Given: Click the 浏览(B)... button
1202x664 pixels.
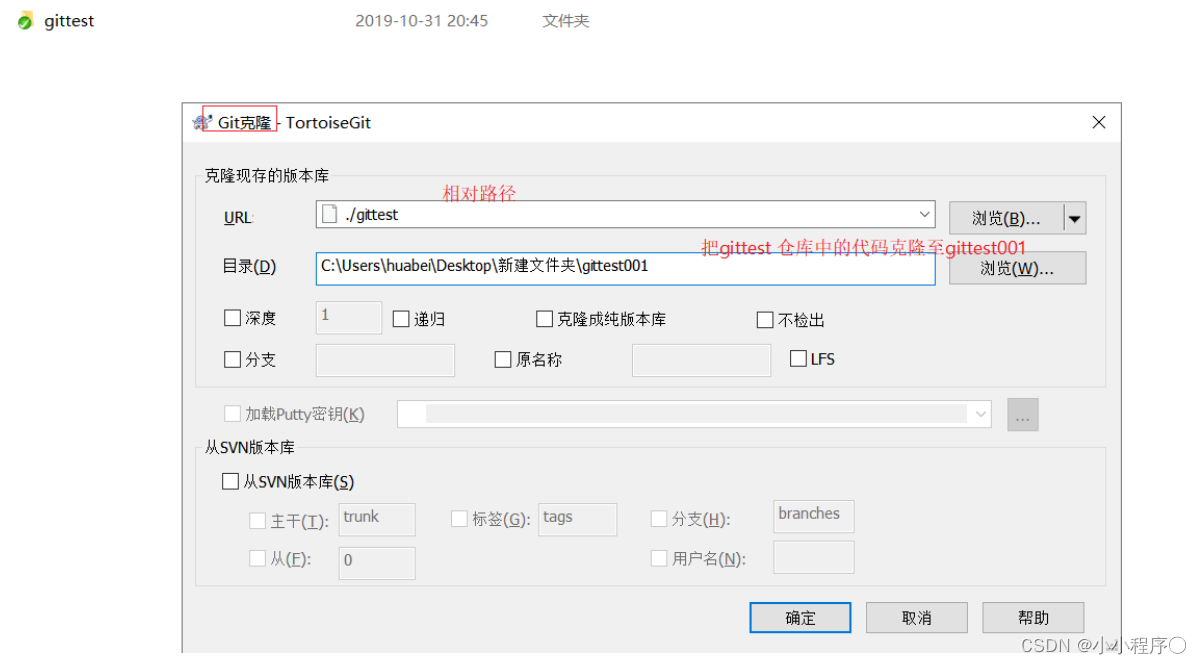Looking at the screenshot, I should 1006,217.
